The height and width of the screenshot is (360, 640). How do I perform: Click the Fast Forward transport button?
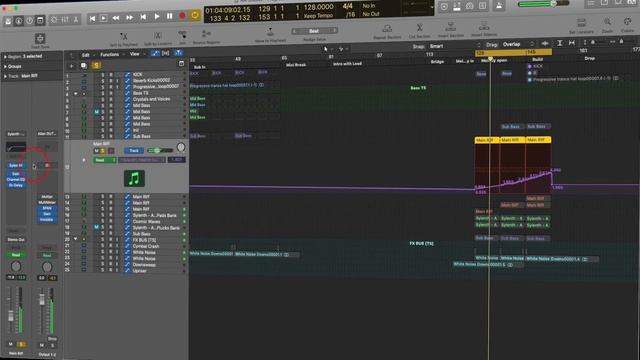pos(129,18)
